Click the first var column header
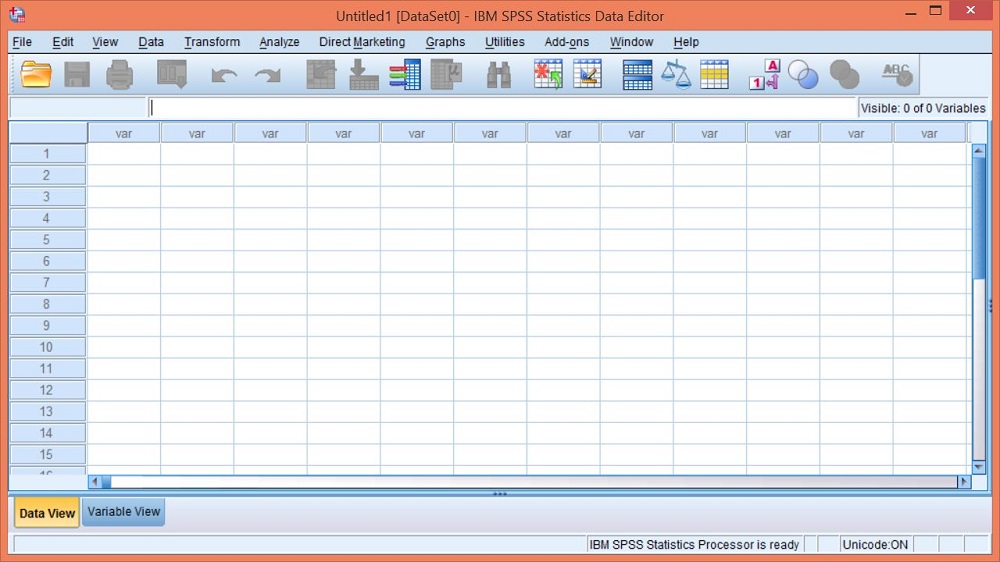Screen dimensions: 1000x562 [x=124, y=133]
